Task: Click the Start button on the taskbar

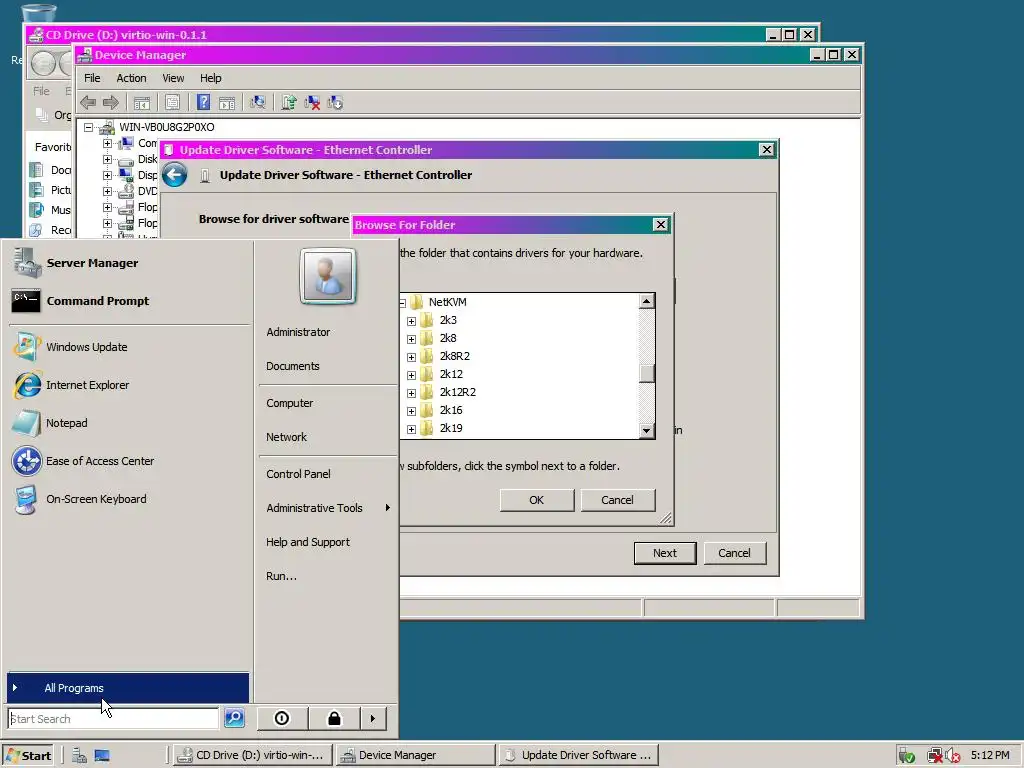Action: (x=28, y=756)
